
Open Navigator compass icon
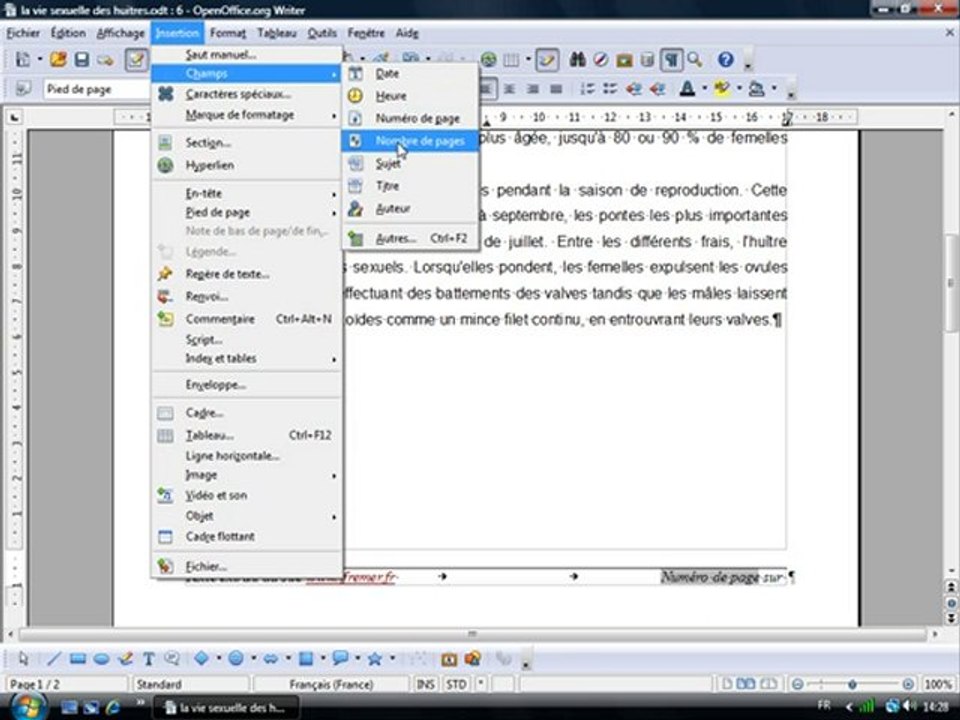[x=601, y=59]
